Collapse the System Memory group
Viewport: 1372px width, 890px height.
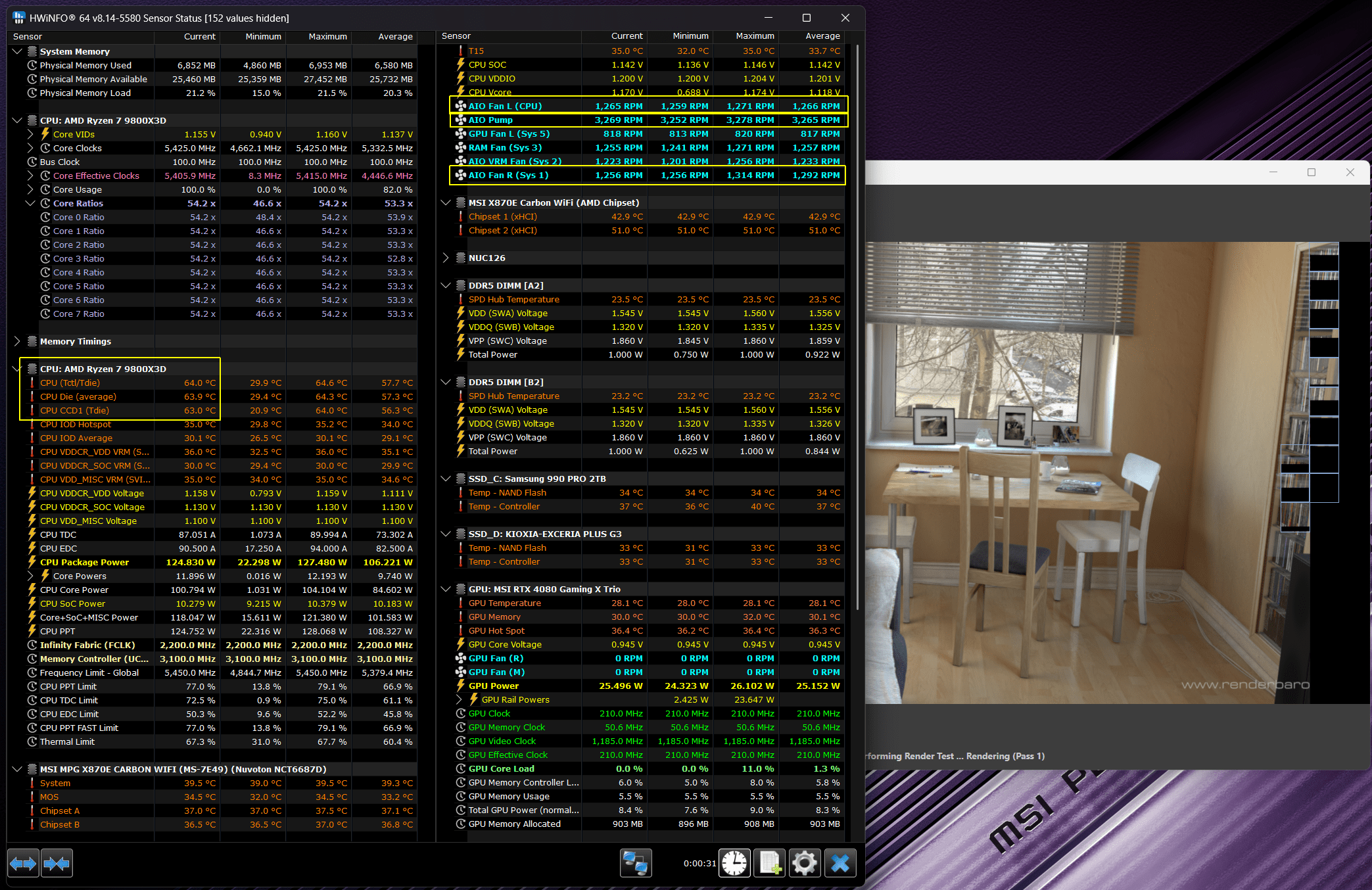(x=17, y=51)
